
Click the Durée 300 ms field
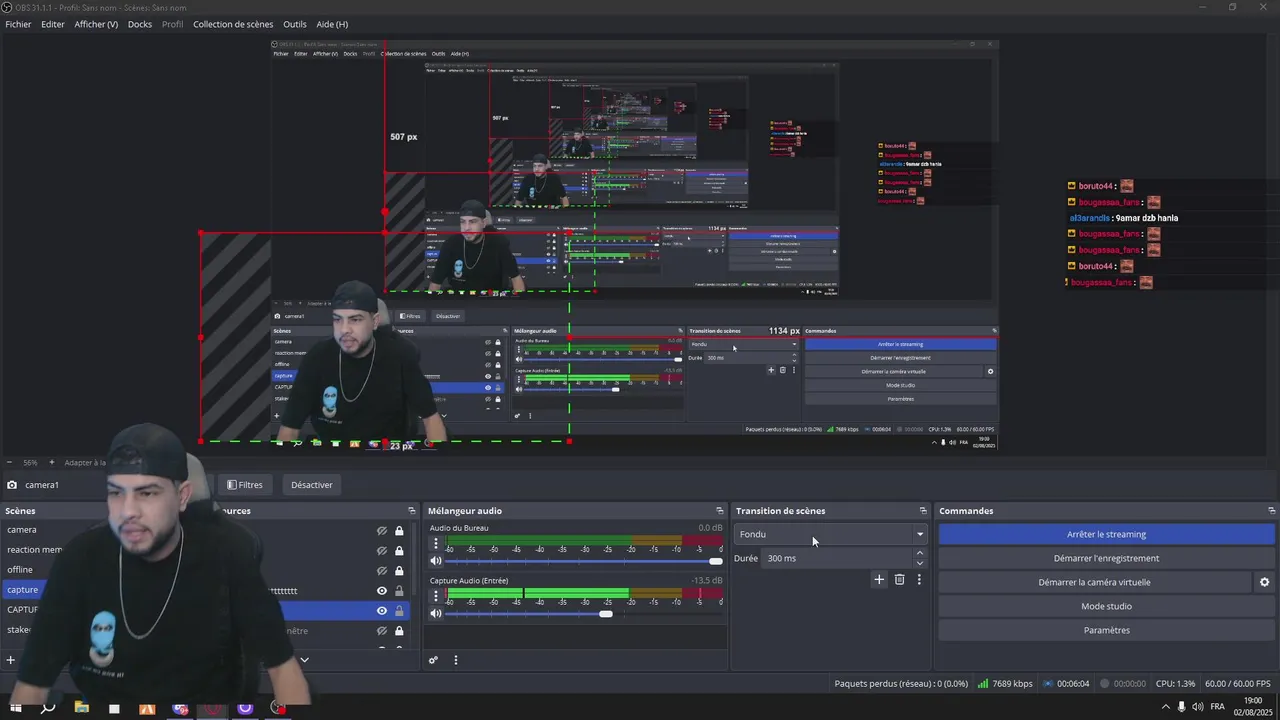coord(837,558)
